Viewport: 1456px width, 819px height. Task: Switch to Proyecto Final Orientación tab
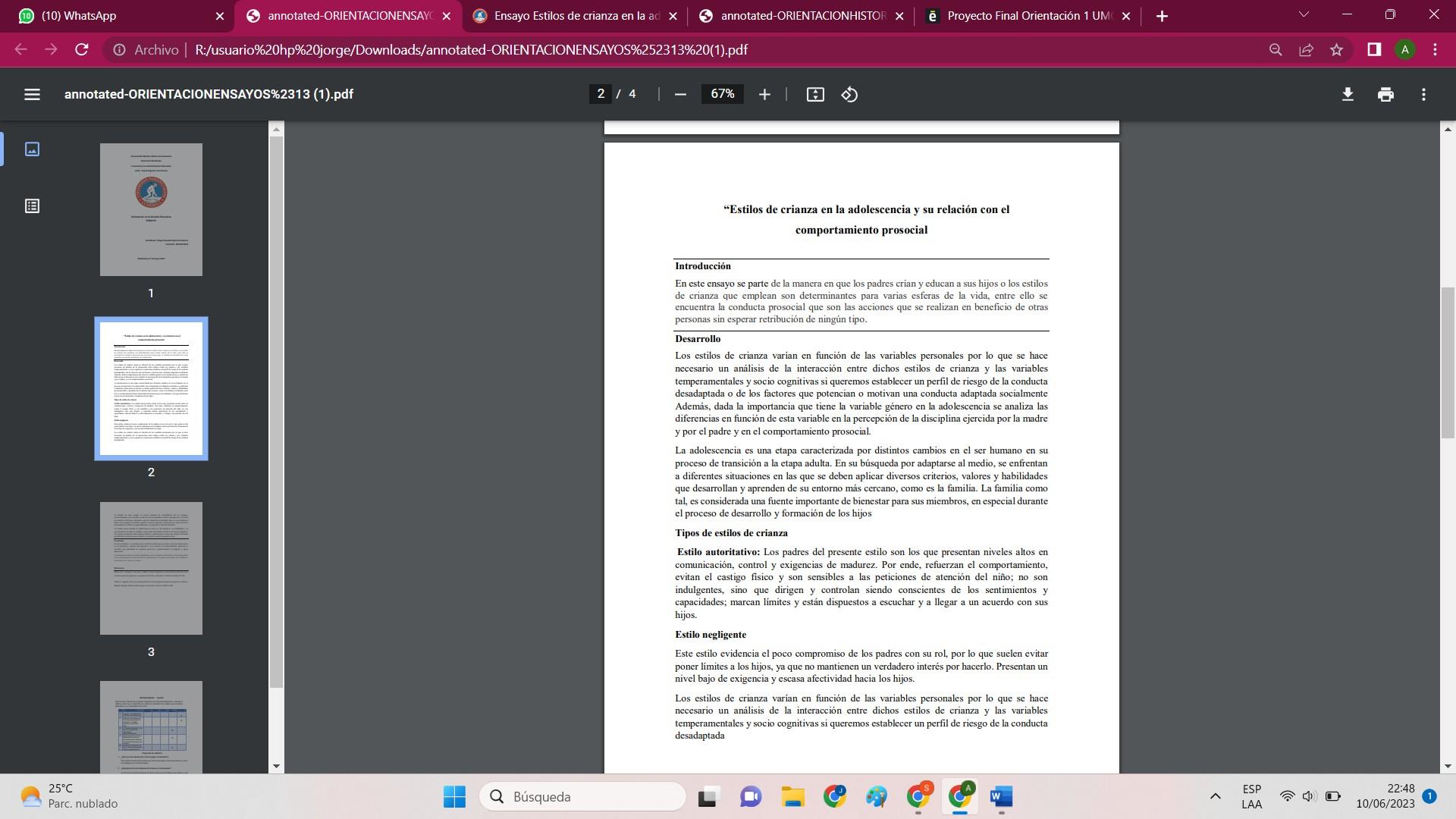pos(1028,16)
